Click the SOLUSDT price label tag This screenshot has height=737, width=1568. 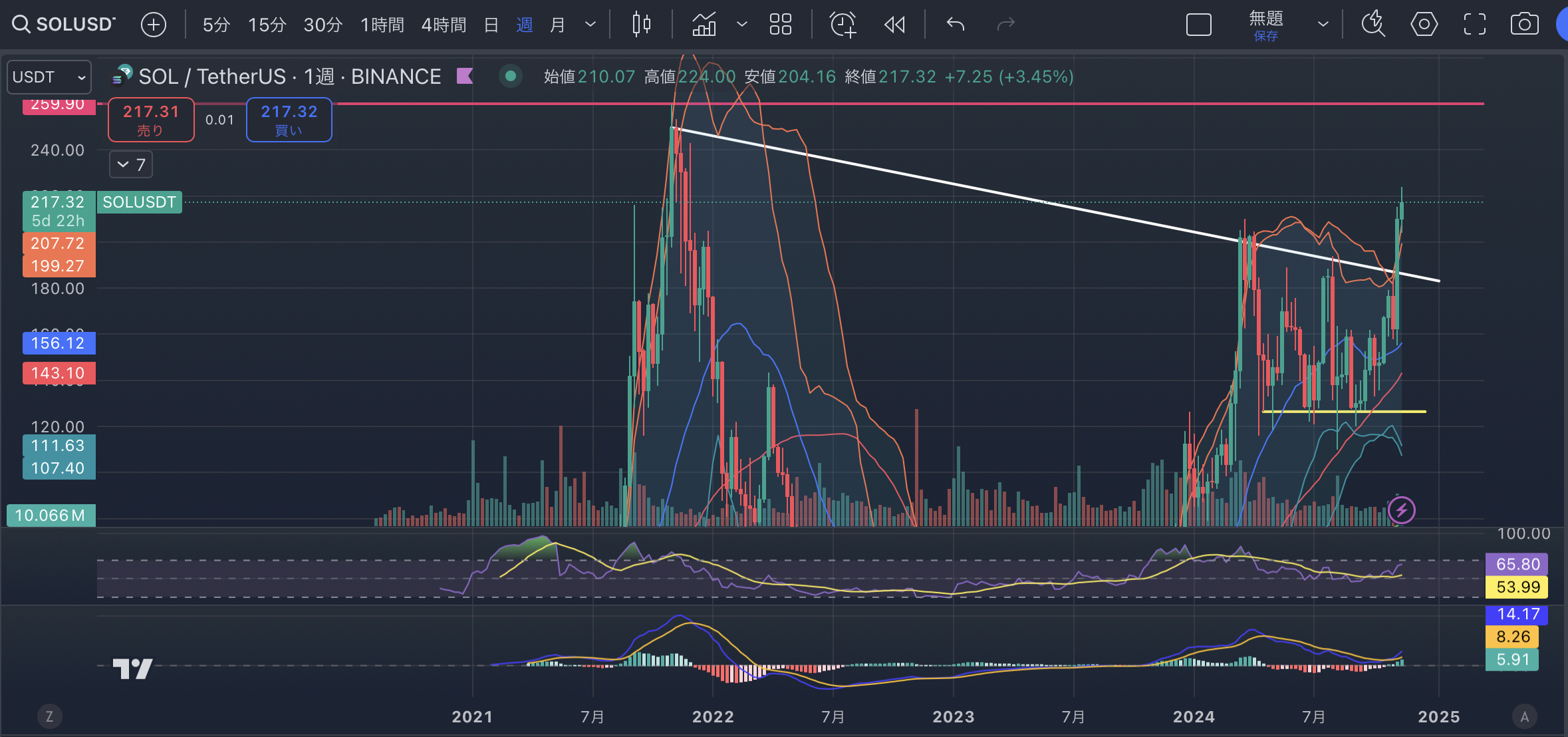coord(139,202)
